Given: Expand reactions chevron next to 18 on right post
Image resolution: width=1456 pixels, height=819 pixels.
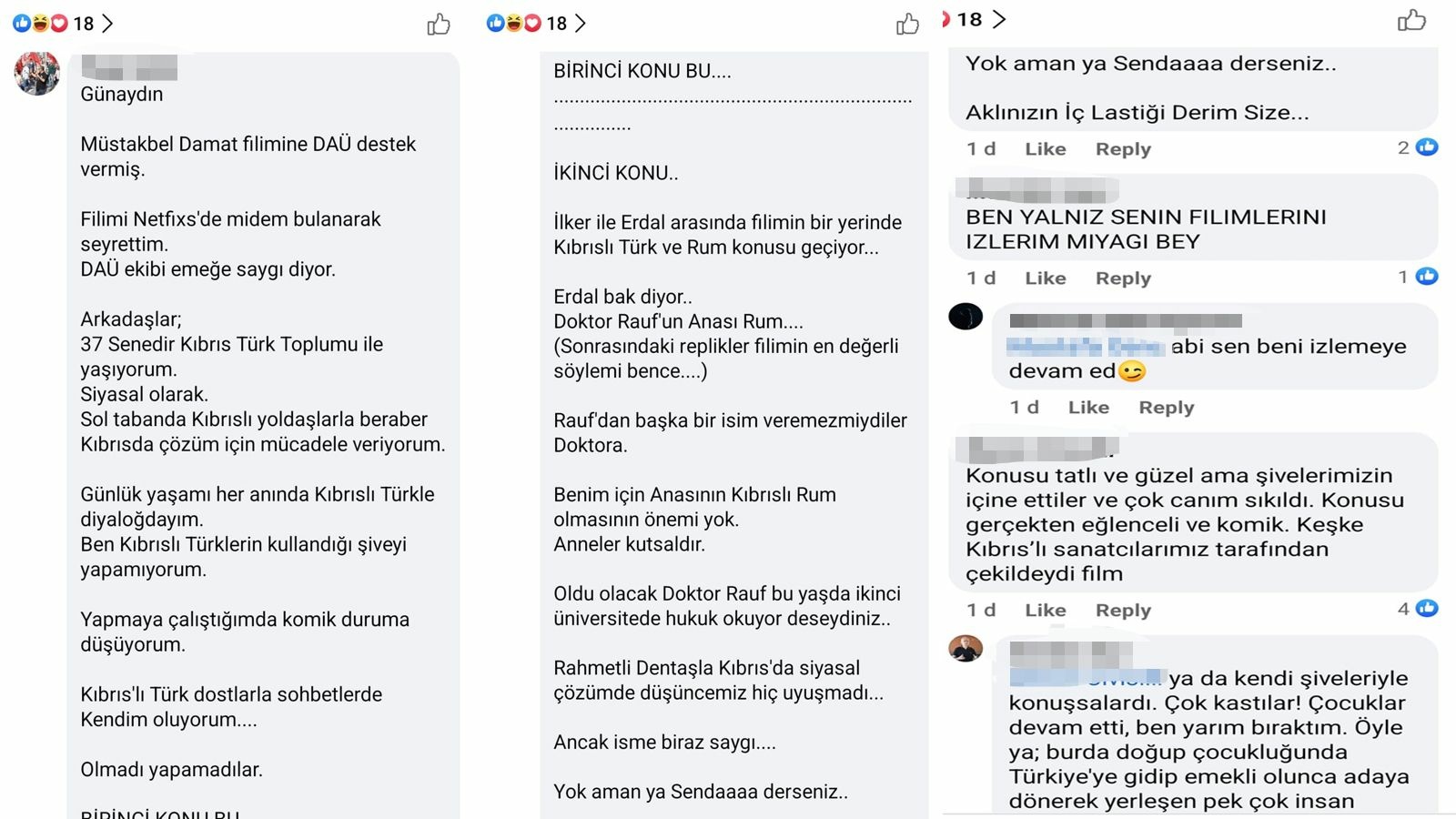Looking at the screenshot, I should tap(999, 19).
